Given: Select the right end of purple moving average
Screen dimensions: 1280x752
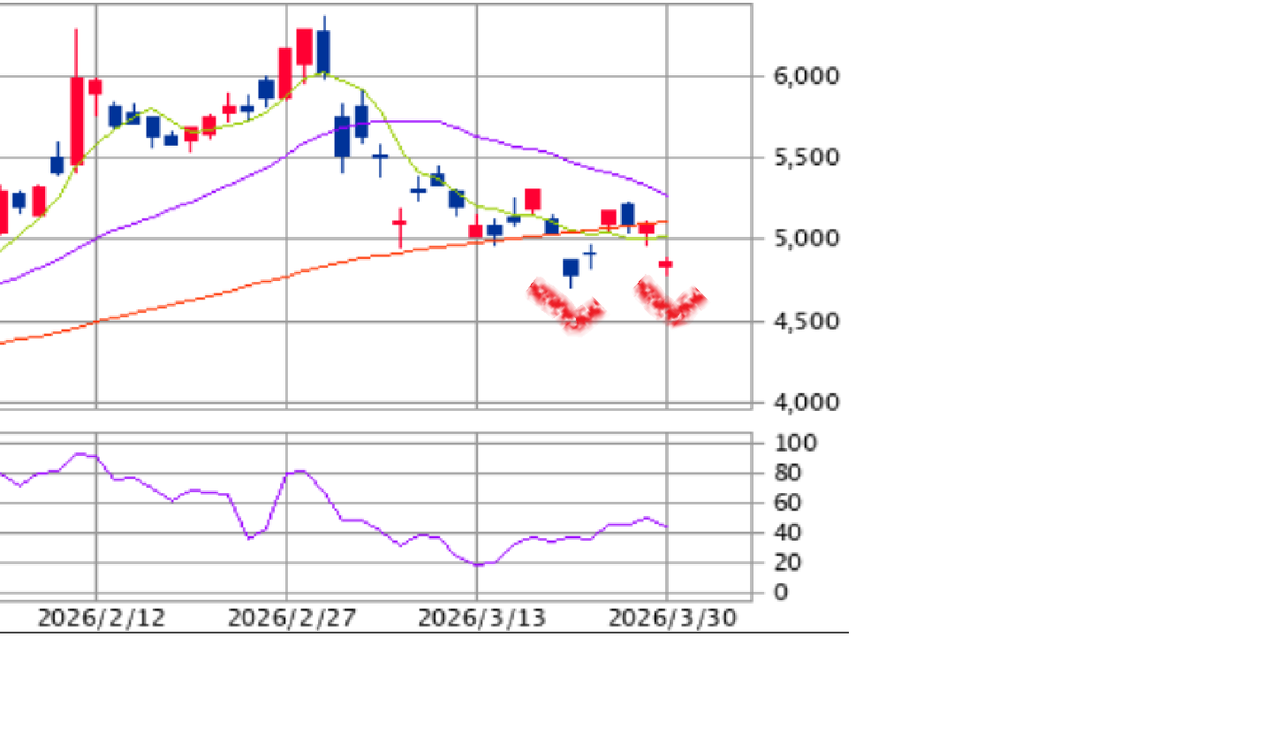Looking at the screenshot, I should coord(665,194).
